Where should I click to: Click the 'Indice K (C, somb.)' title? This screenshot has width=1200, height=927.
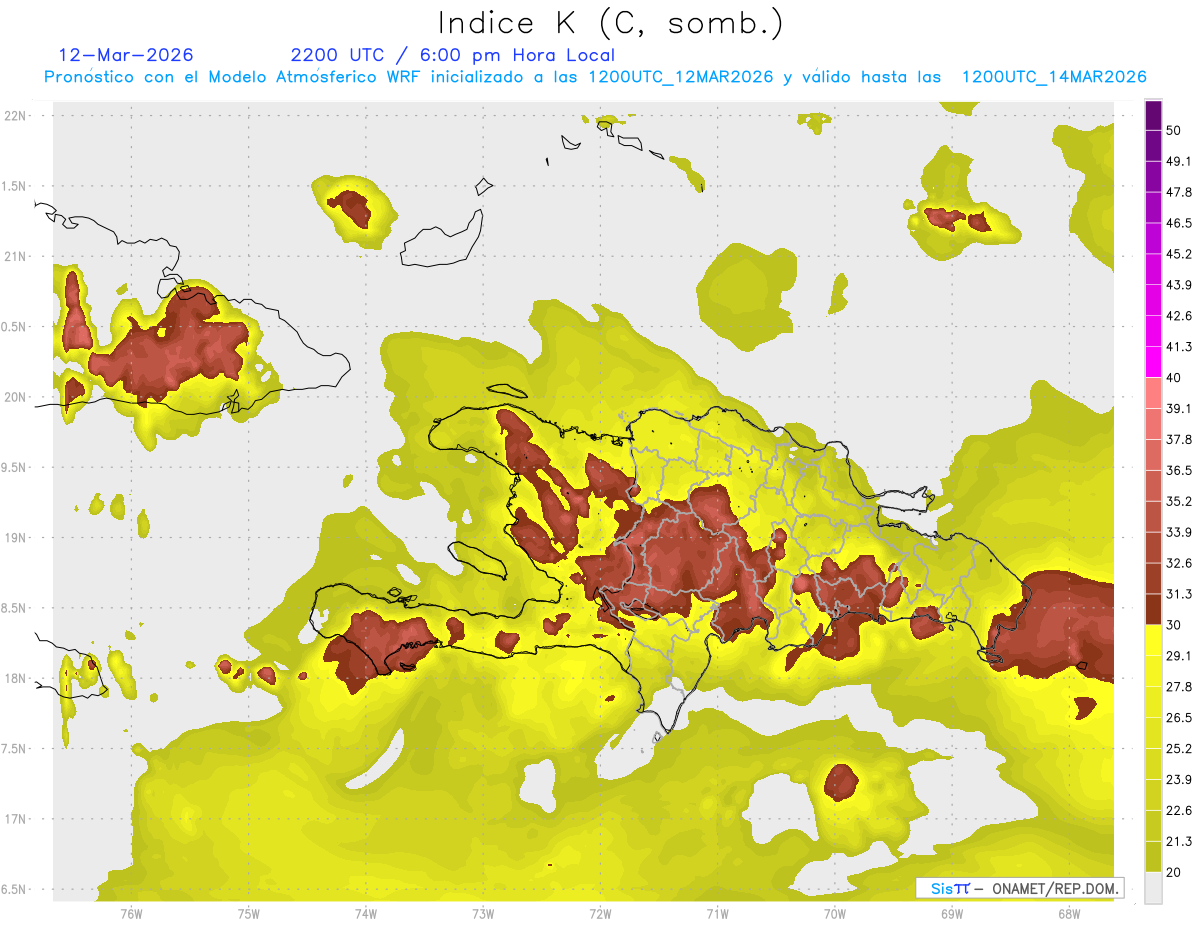click(x=610, y=24)
